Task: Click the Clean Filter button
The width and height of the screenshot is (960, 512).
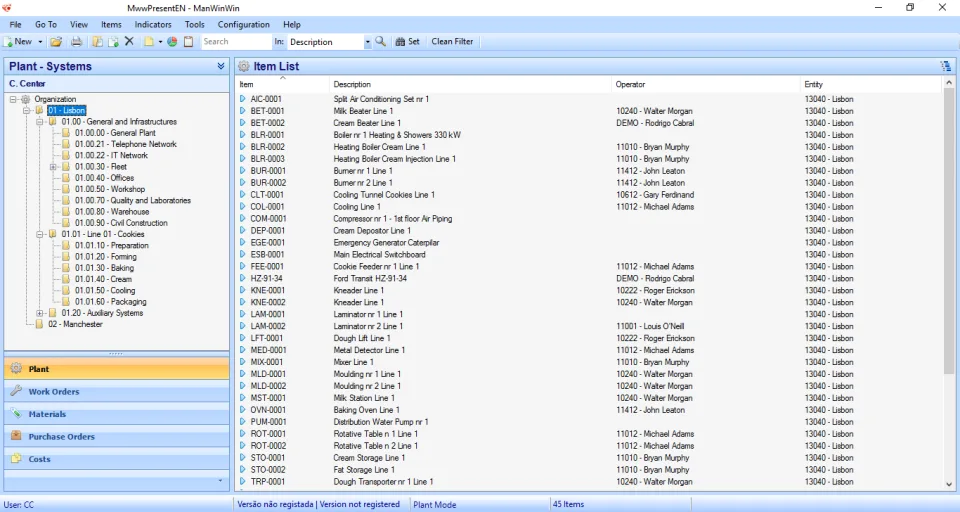Action: pos(452,42)
